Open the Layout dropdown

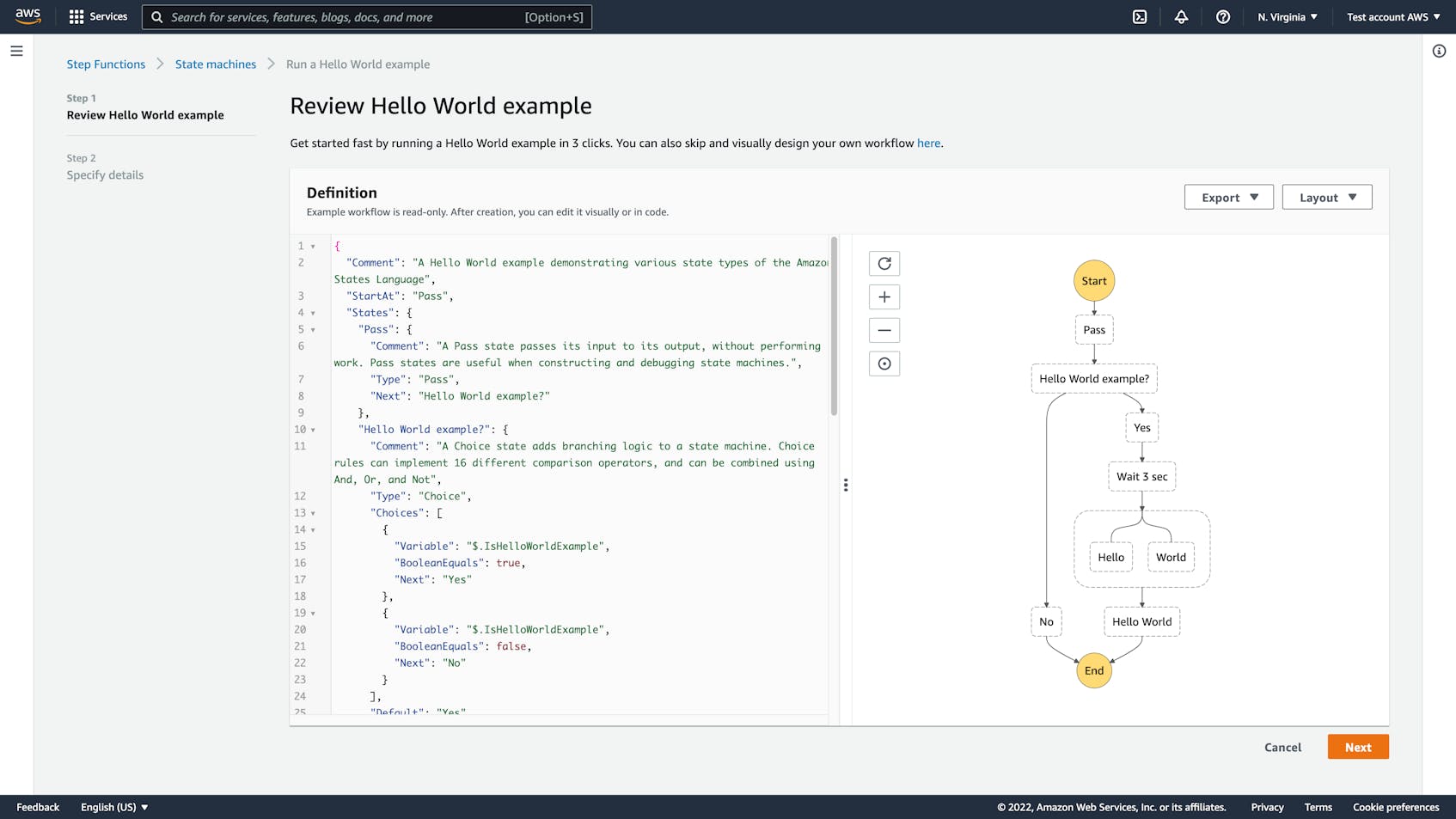(x=1326, y=197)
